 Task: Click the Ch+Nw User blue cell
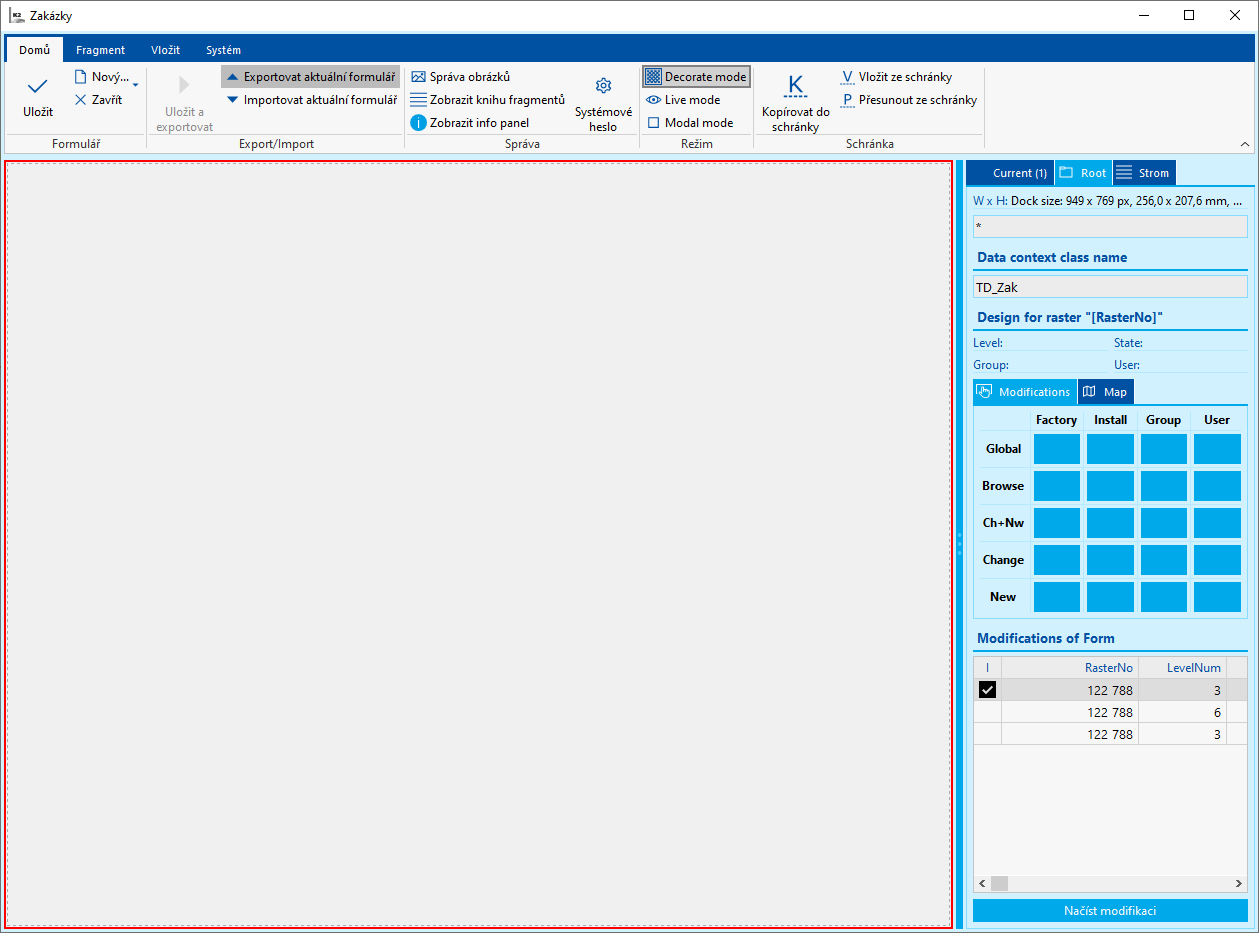1217,523
